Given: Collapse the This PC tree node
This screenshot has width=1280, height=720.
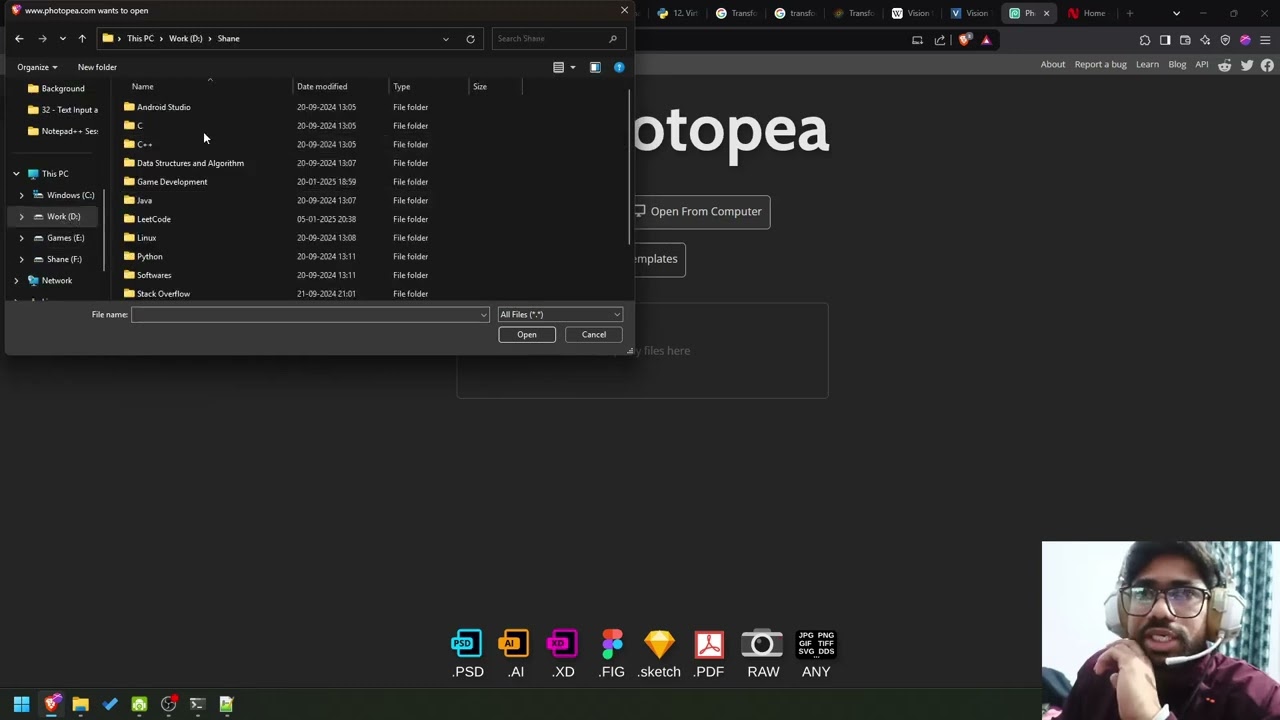Looking at the screenshot, I should click(x=16, y=174).
